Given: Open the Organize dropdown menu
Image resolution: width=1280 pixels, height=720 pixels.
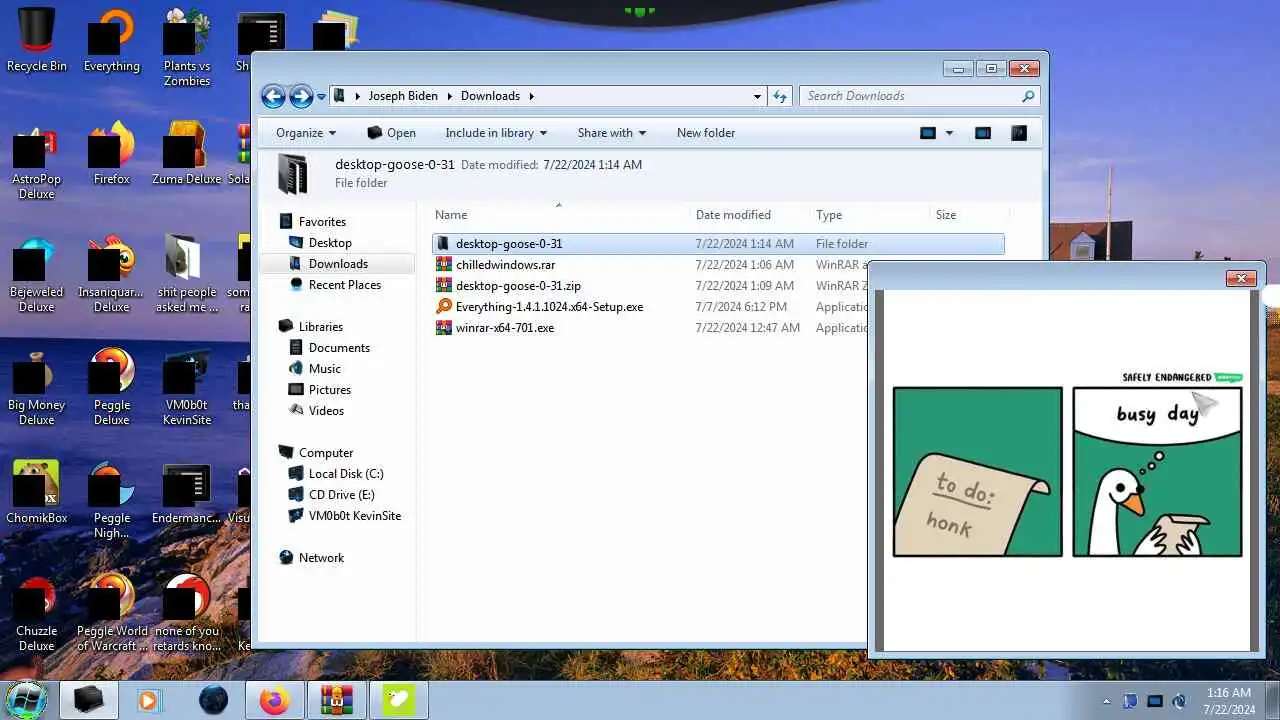Looking at the screenshot, I should [306, 133].
